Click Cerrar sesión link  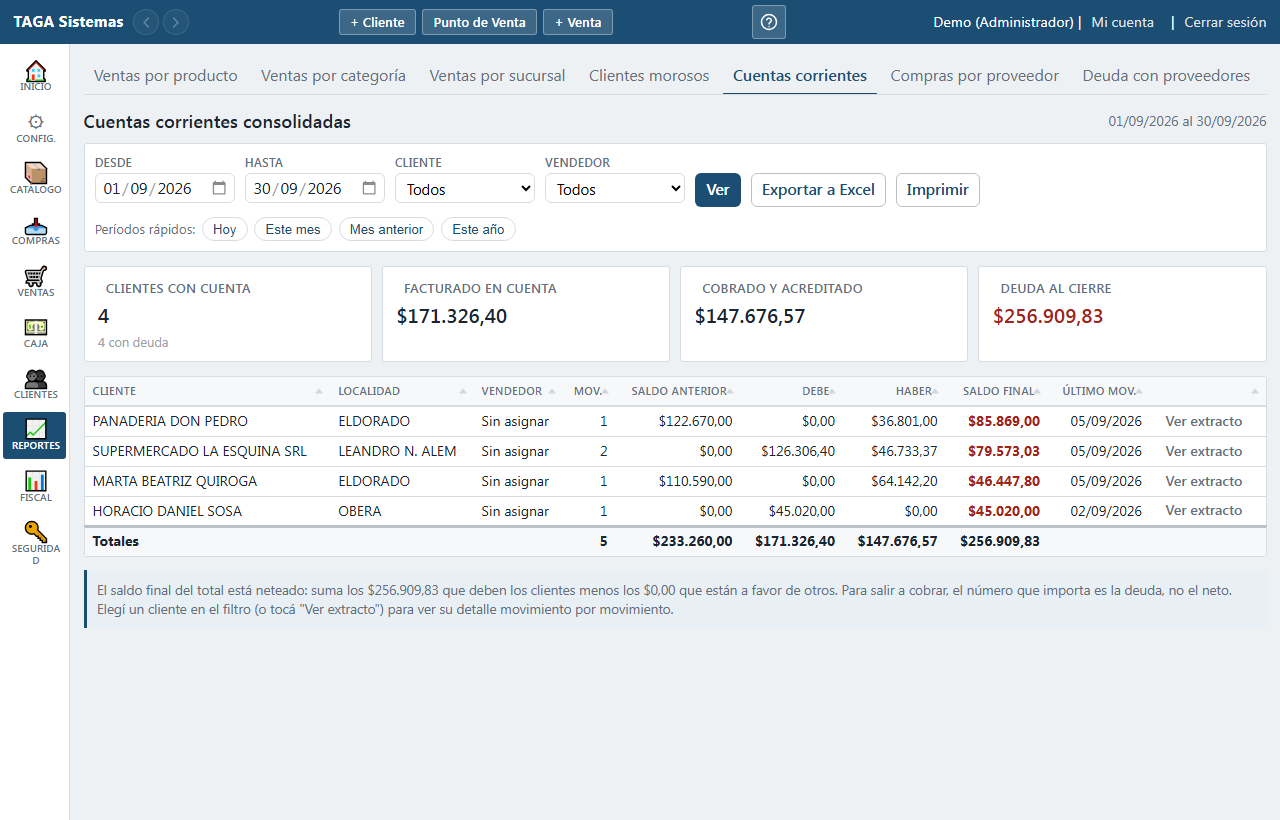click(1225, 22)
